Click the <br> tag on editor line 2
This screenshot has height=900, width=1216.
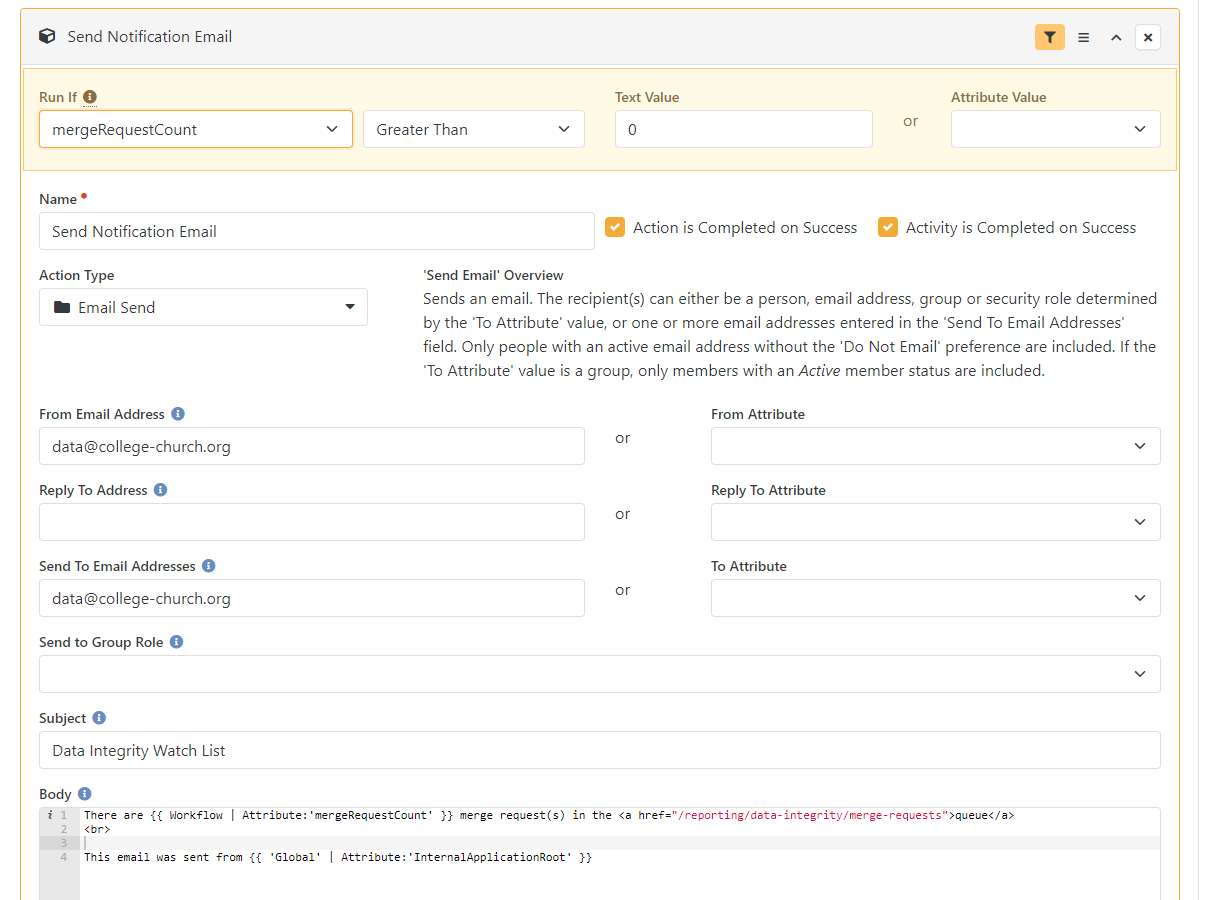click(97, 829)
